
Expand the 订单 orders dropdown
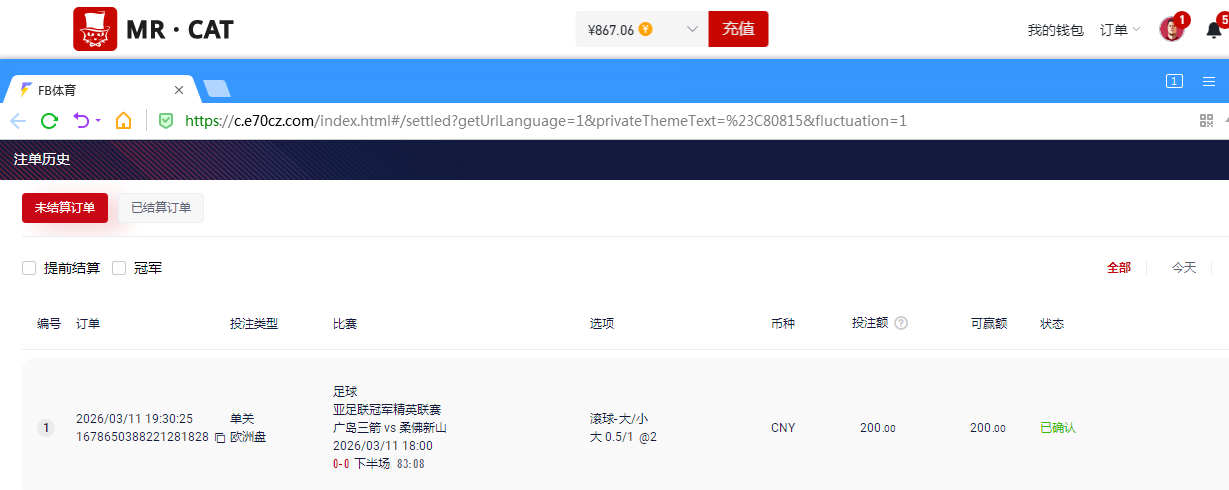click(x=1120, y=30)
